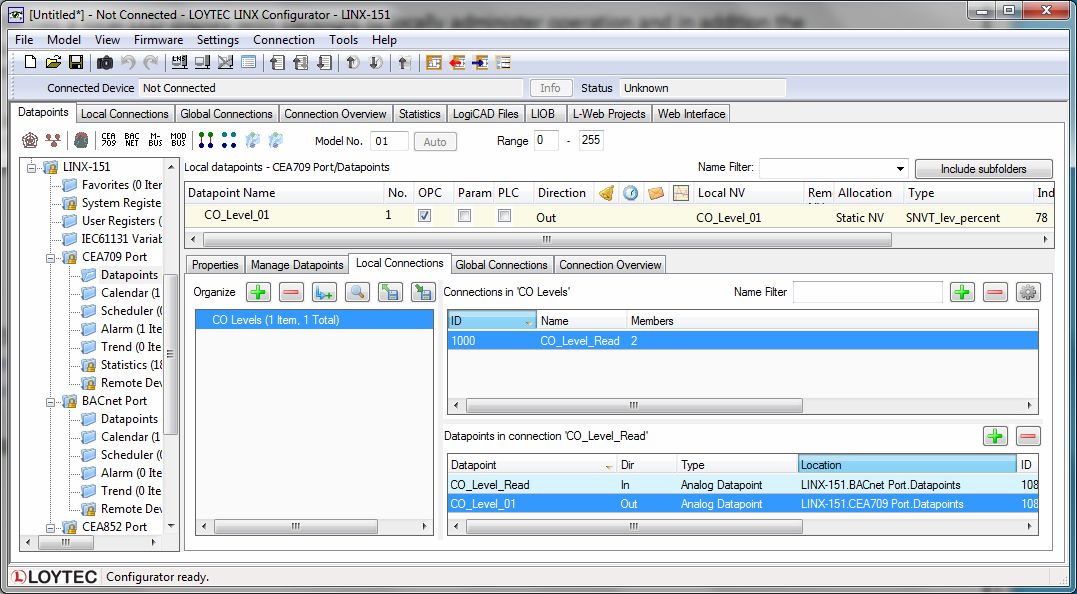Click the round up-arrow toolbar icon

[352, 62]
